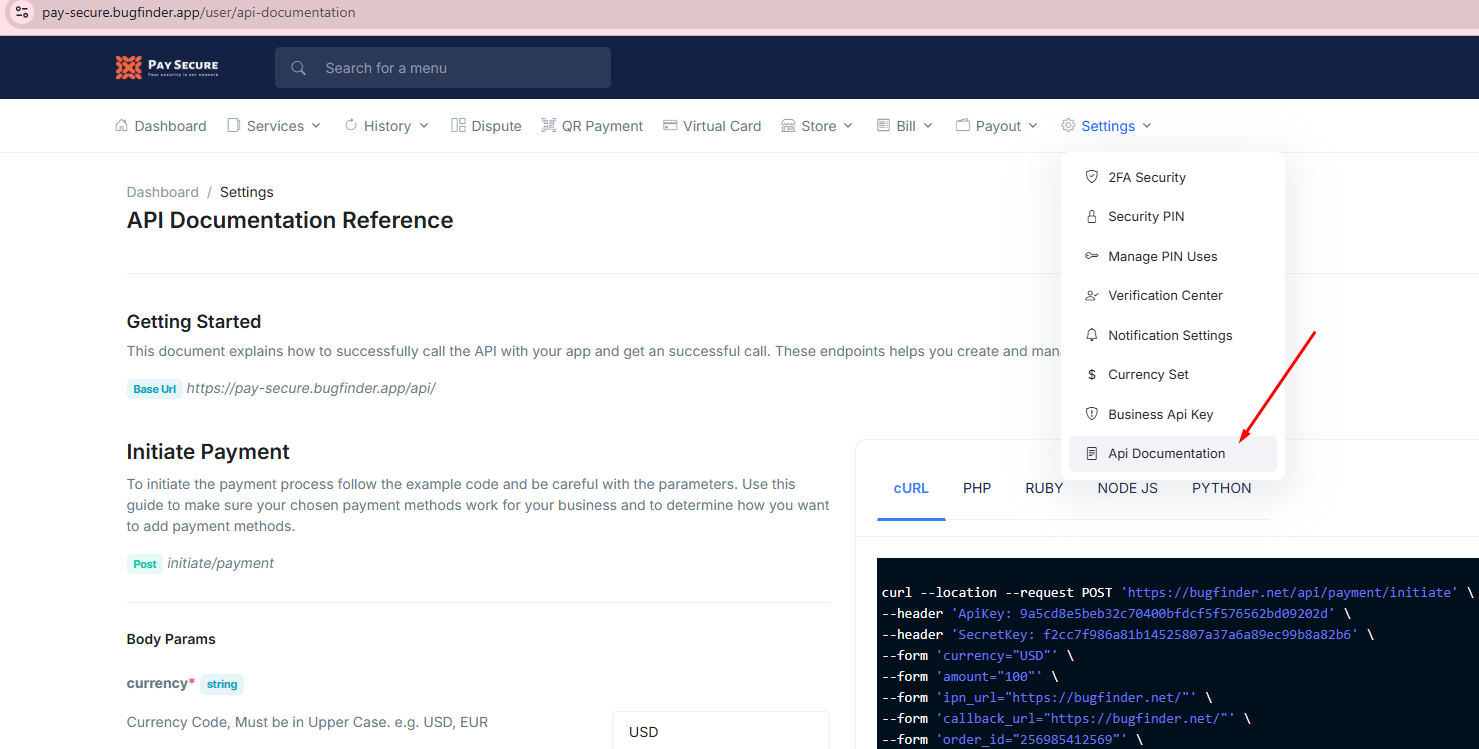Expand the Store dropdown chevron
Screen dimensions: 1479x749
pos(849,125)
